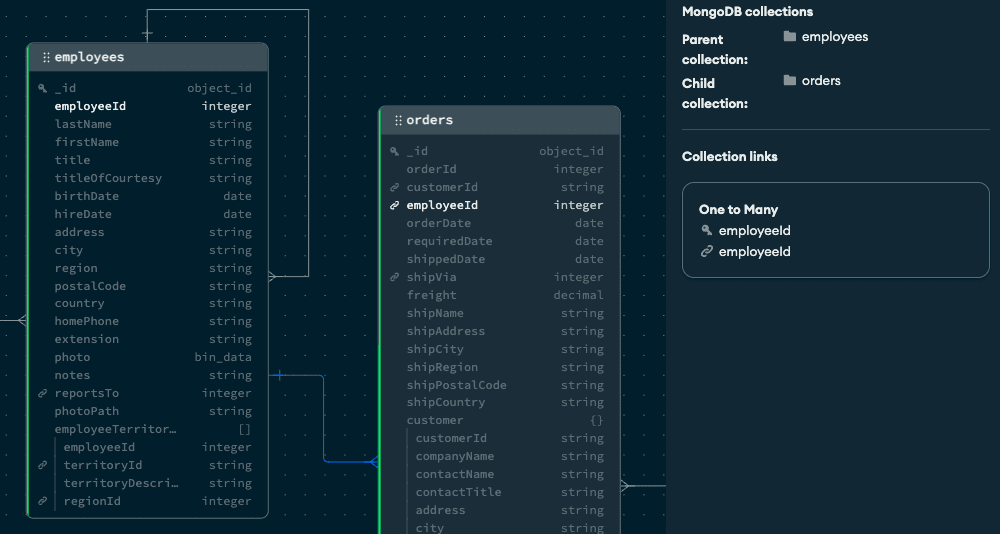Click the link icon next to shipVia
Image resolution: width=1000 pixels, height=534 pixels.
click(395, 278)
